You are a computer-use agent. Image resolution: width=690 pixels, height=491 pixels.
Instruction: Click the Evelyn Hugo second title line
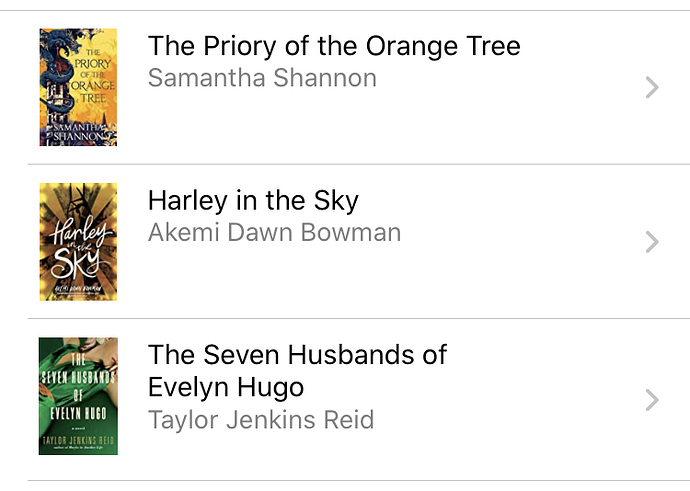[x=226, y=387]
